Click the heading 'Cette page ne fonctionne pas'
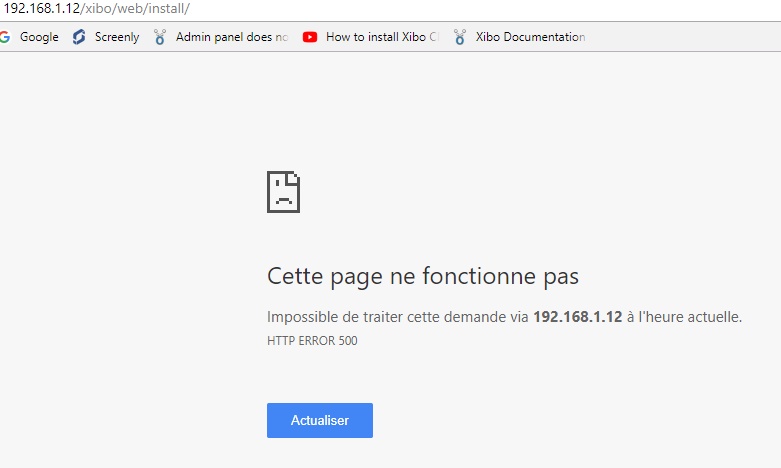This screenshot has height=468, width=781. (423, 276)
